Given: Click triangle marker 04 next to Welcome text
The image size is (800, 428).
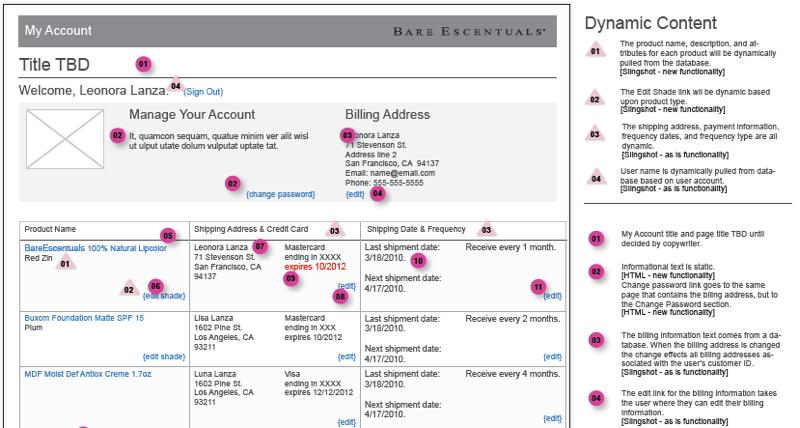Looking at the screenshot, I should click(x=176, y=85).
